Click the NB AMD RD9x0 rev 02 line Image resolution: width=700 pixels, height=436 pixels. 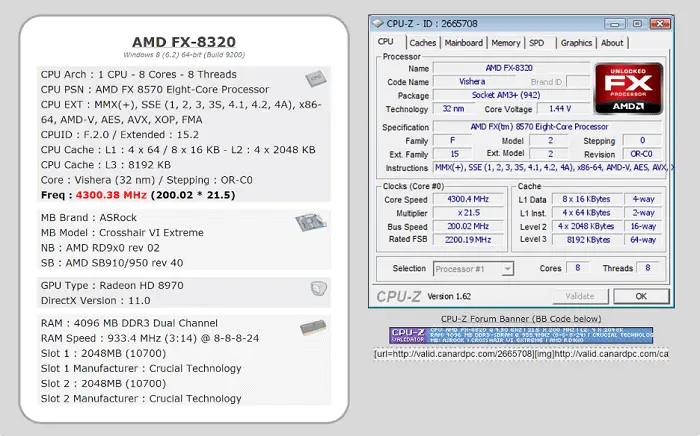[100, 248]
